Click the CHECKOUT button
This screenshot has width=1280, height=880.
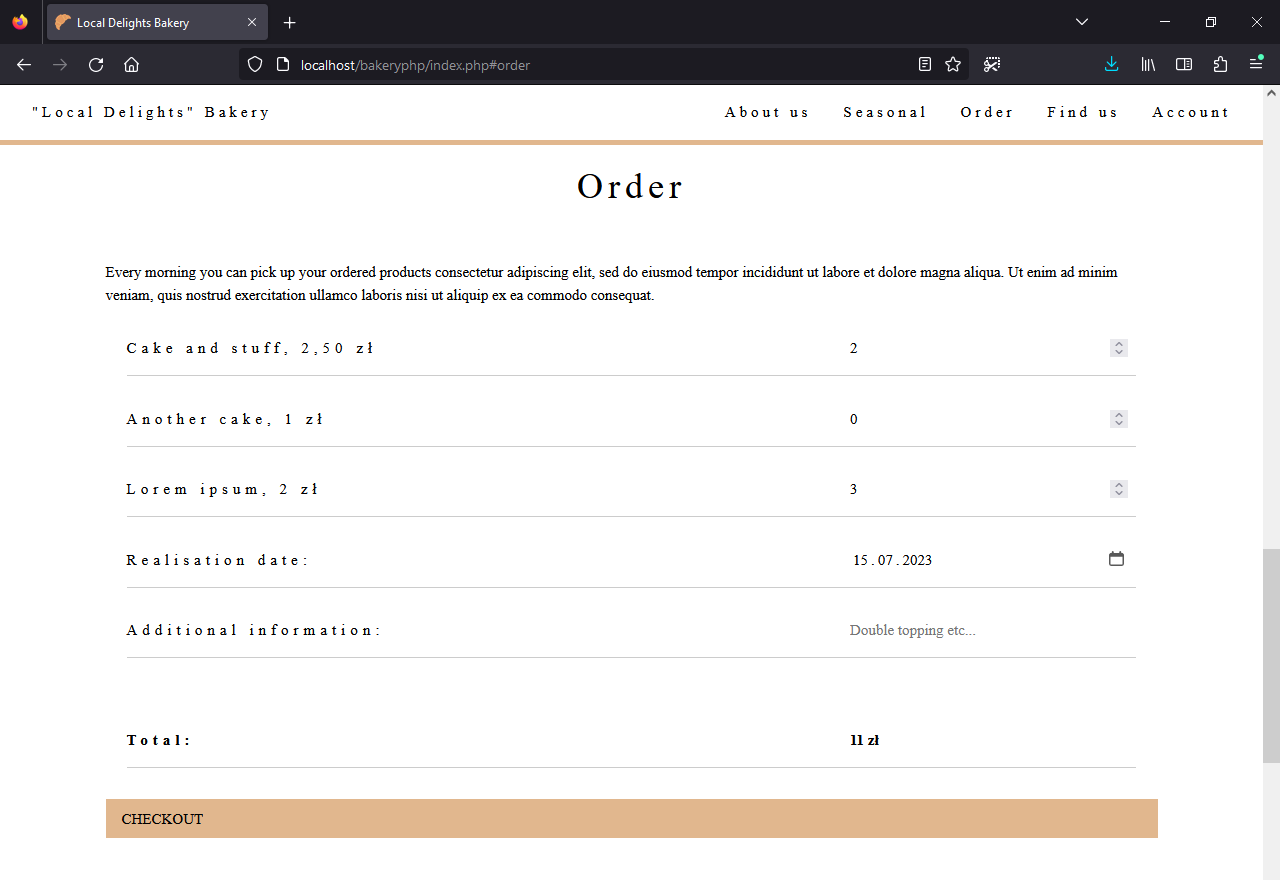click(632, 819)
